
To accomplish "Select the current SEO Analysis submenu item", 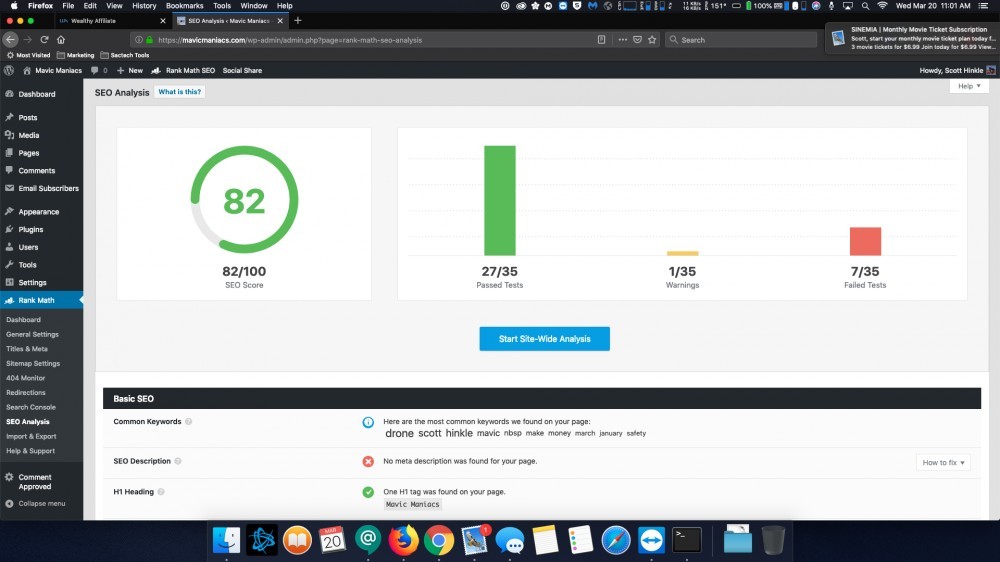I will click(x=27, y=422).
